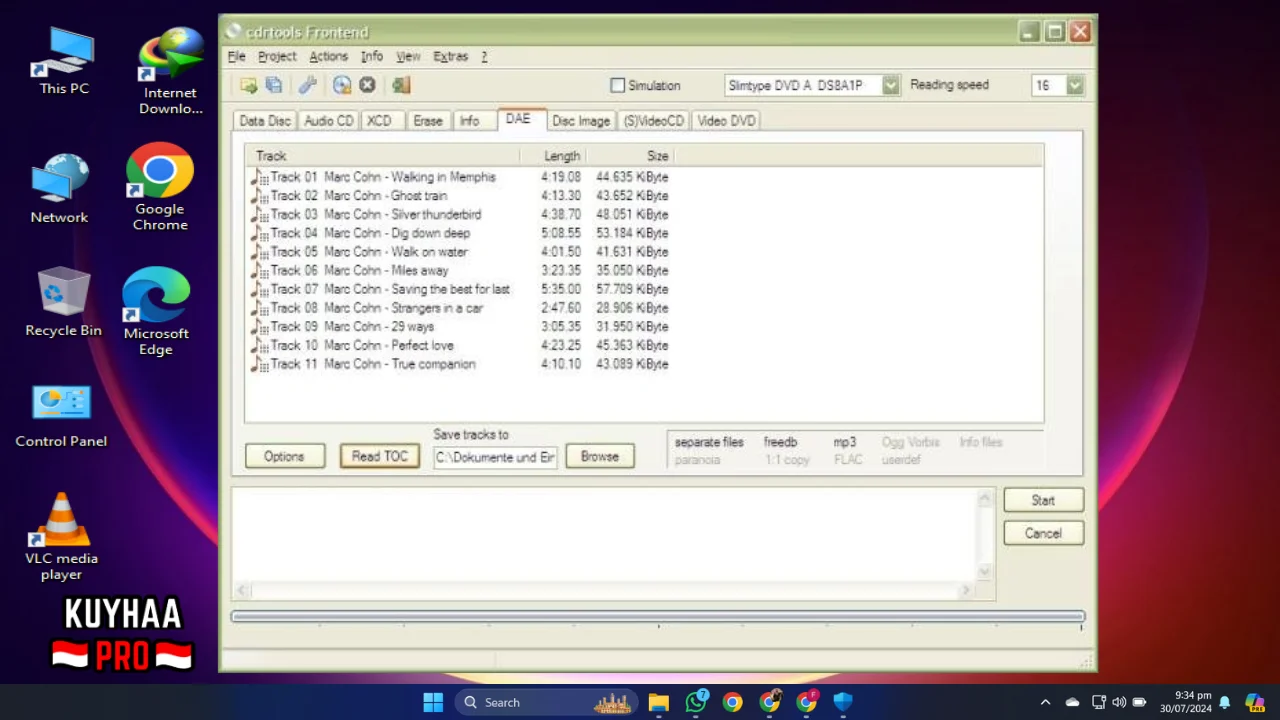Click the log area scroll down arrow

pos(984,572)
